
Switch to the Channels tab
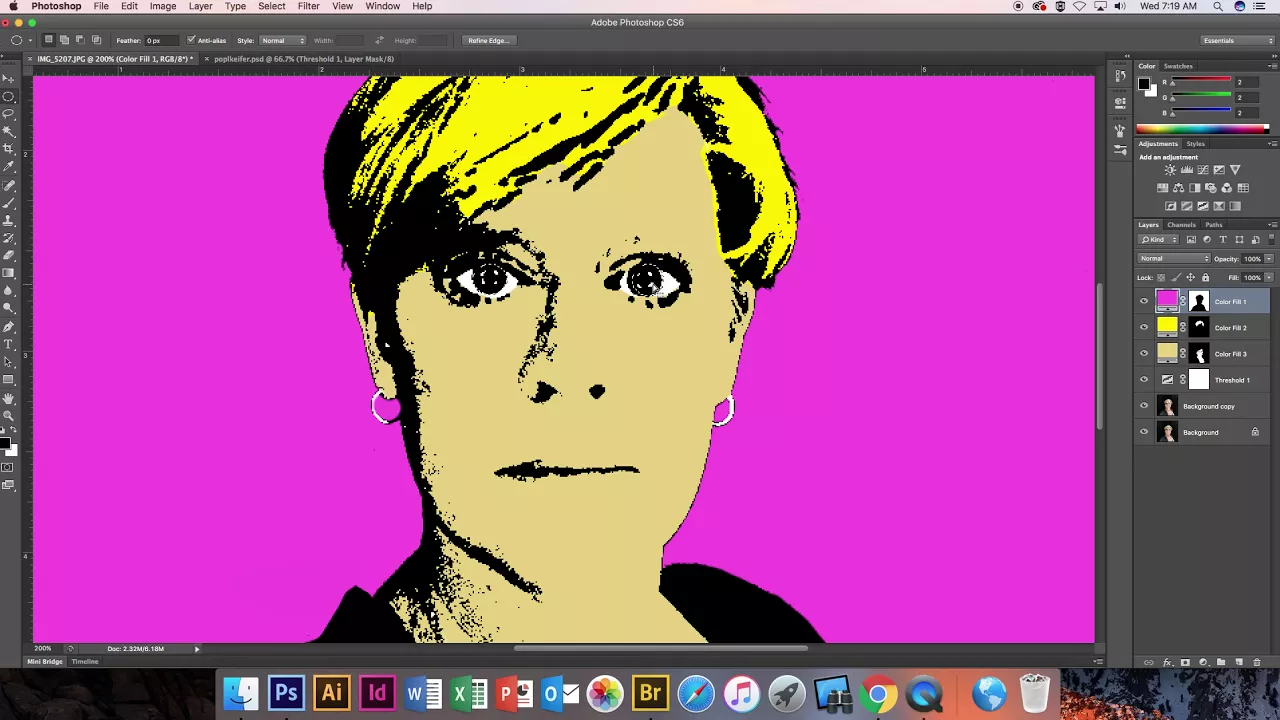tap(1181, 225)
